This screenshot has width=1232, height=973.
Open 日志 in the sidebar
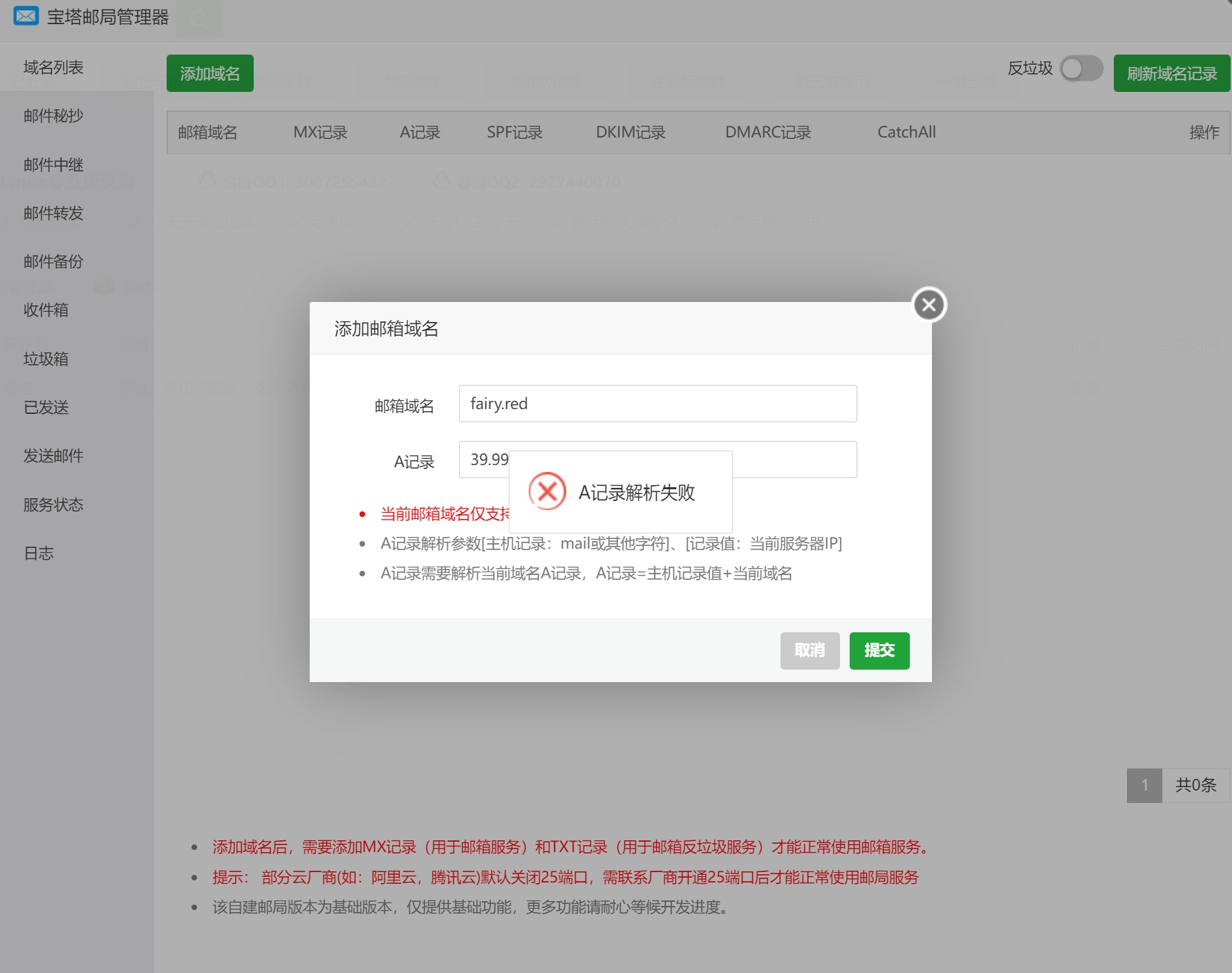[x=39, y=553]
